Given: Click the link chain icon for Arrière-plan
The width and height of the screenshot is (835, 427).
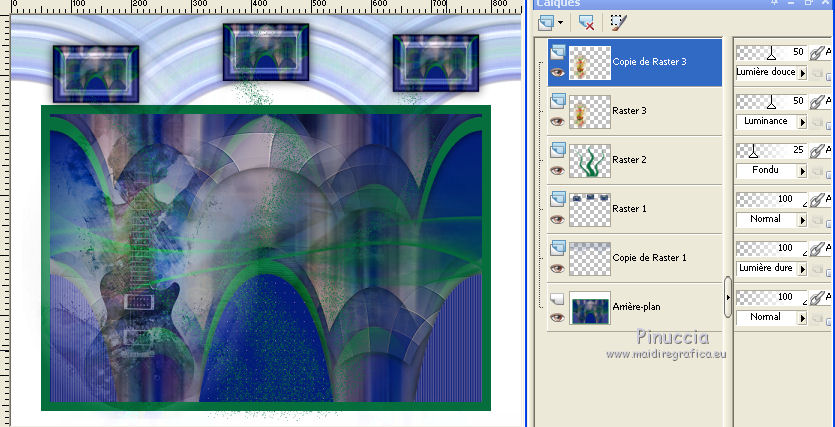Looking at the screenshot, I should click(x=815, y=298).
